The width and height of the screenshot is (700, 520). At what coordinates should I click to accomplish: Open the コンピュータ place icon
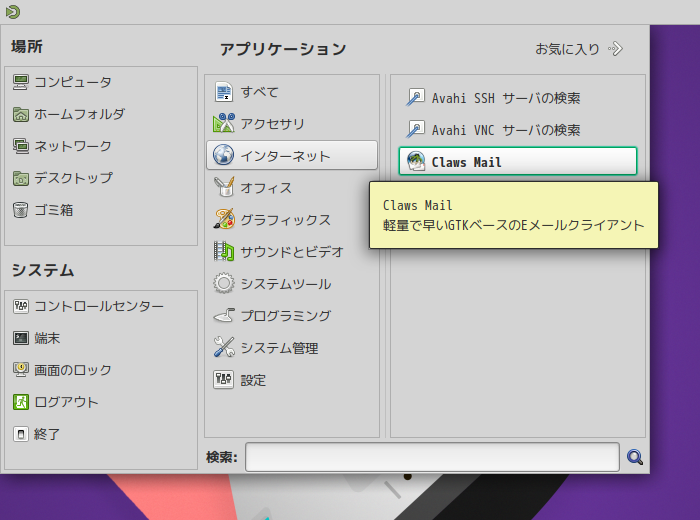(x=21, y=82)
